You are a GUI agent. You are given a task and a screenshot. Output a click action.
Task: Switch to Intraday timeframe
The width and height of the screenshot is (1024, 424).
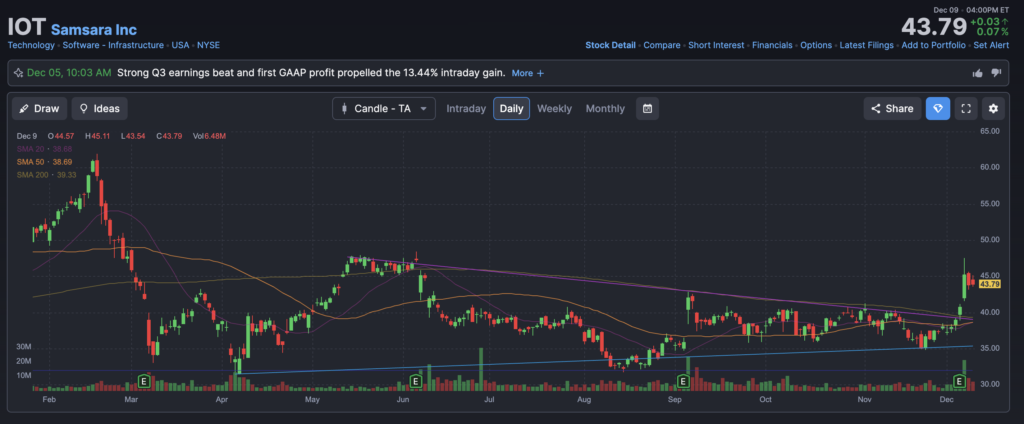click(466, 108)
